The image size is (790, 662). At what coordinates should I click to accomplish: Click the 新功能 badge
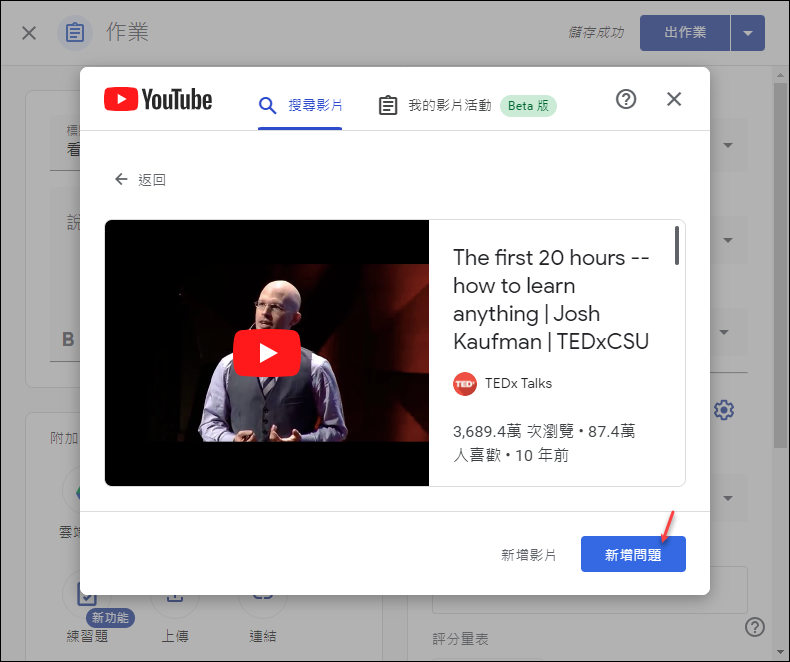110,618
